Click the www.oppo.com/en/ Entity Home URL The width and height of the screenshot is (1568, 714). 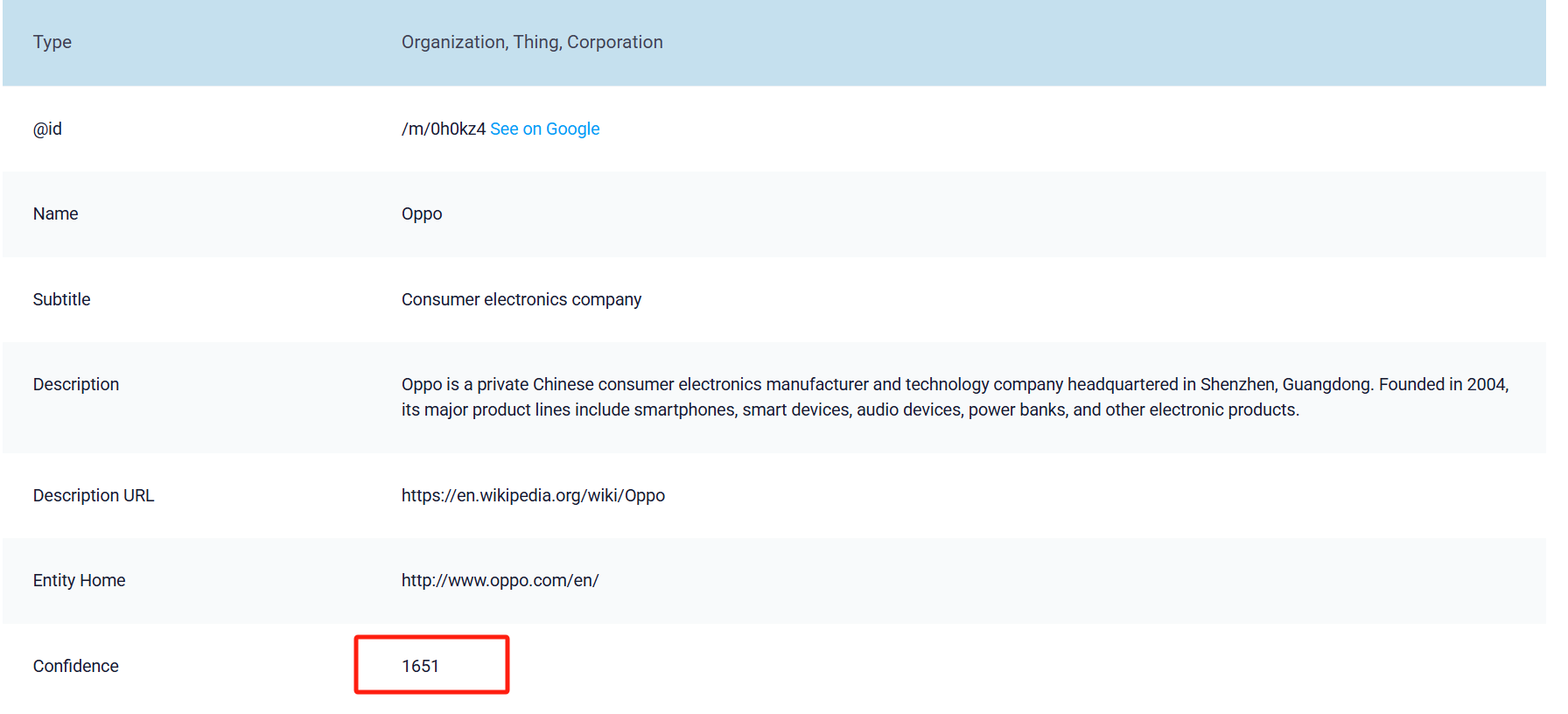500,580
